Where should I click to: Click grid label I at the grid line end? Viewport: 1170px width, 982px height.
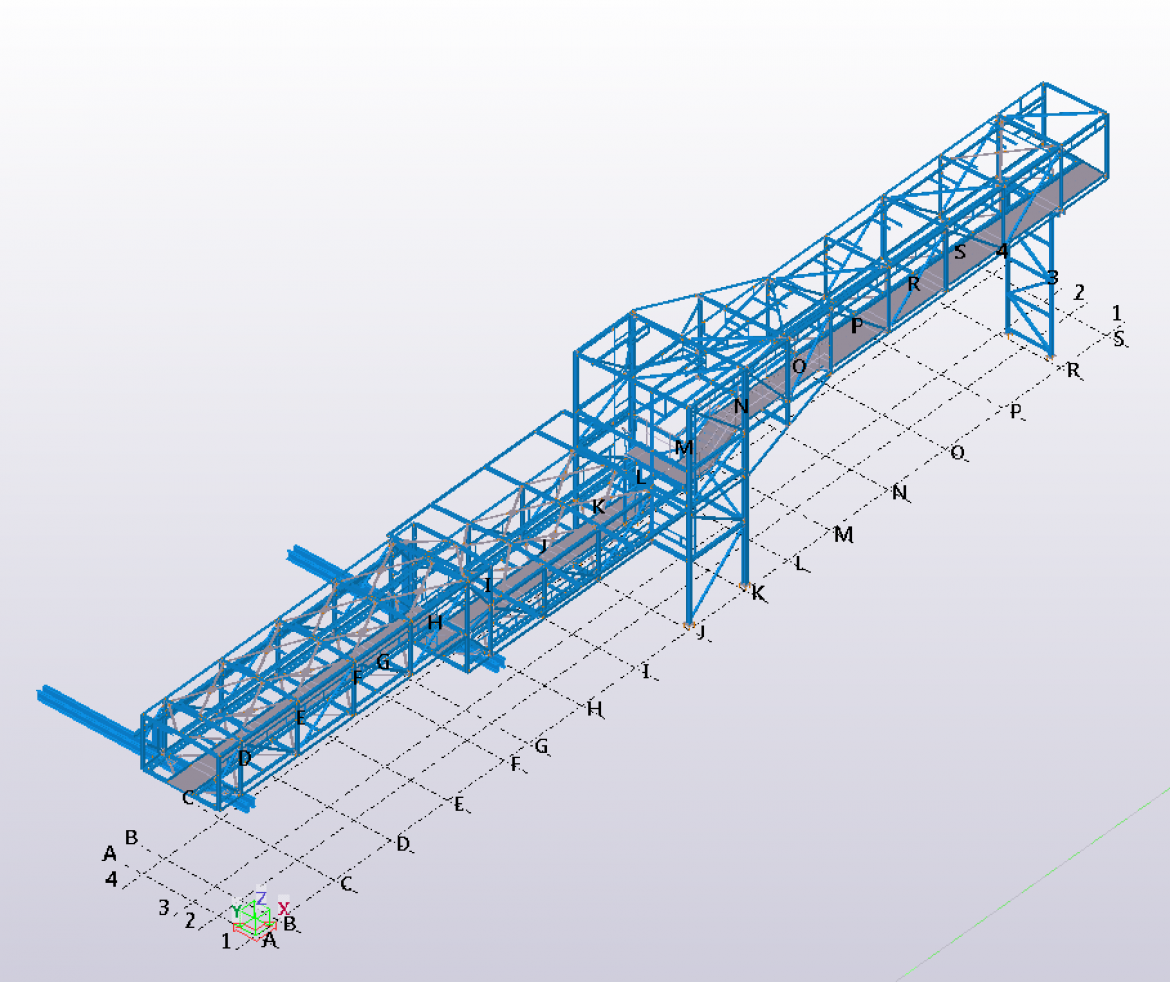pyautogui.click(x=647, y=671)
